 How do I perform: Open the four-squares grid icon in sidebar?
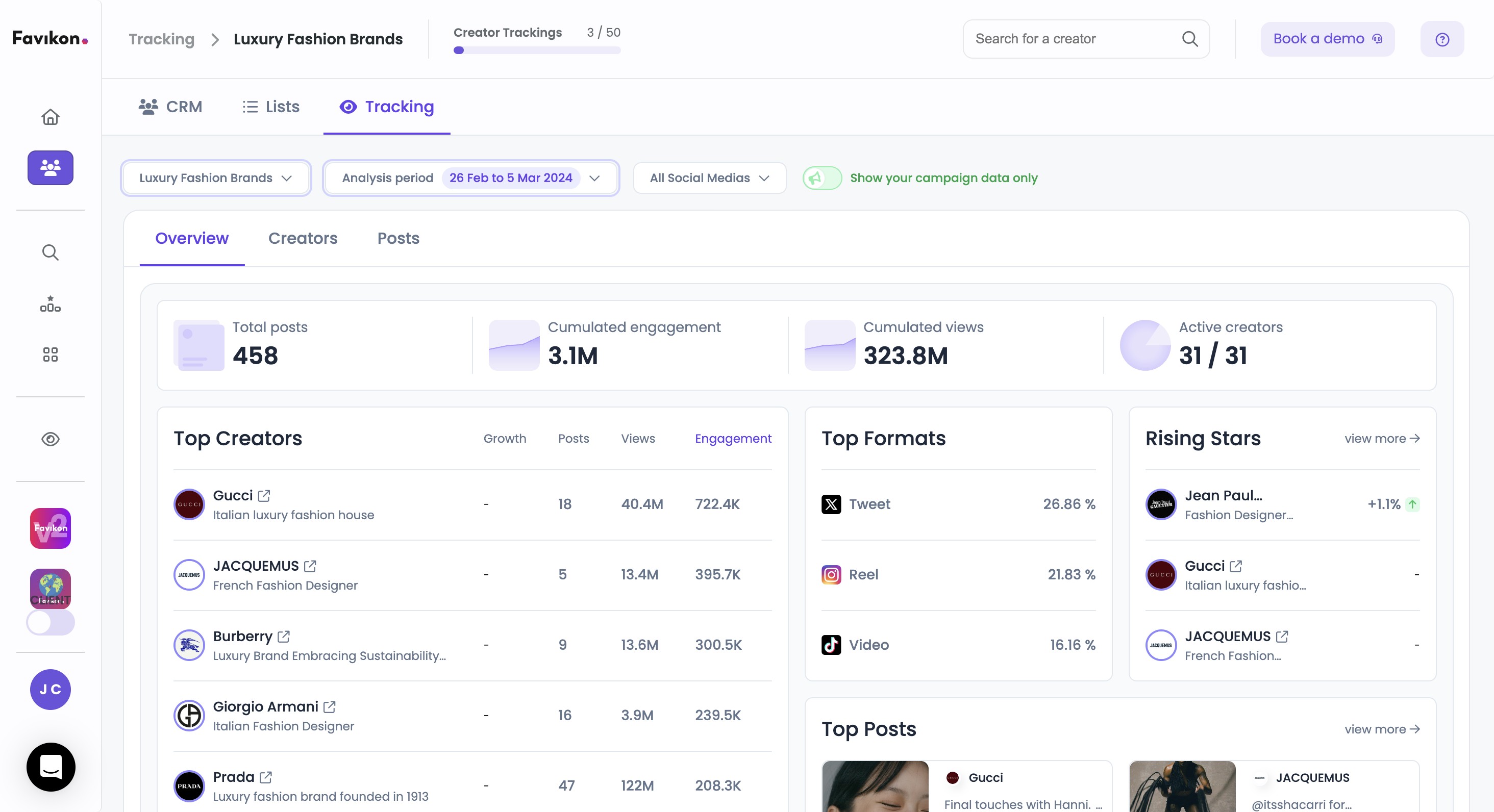[x=51, y=354]
